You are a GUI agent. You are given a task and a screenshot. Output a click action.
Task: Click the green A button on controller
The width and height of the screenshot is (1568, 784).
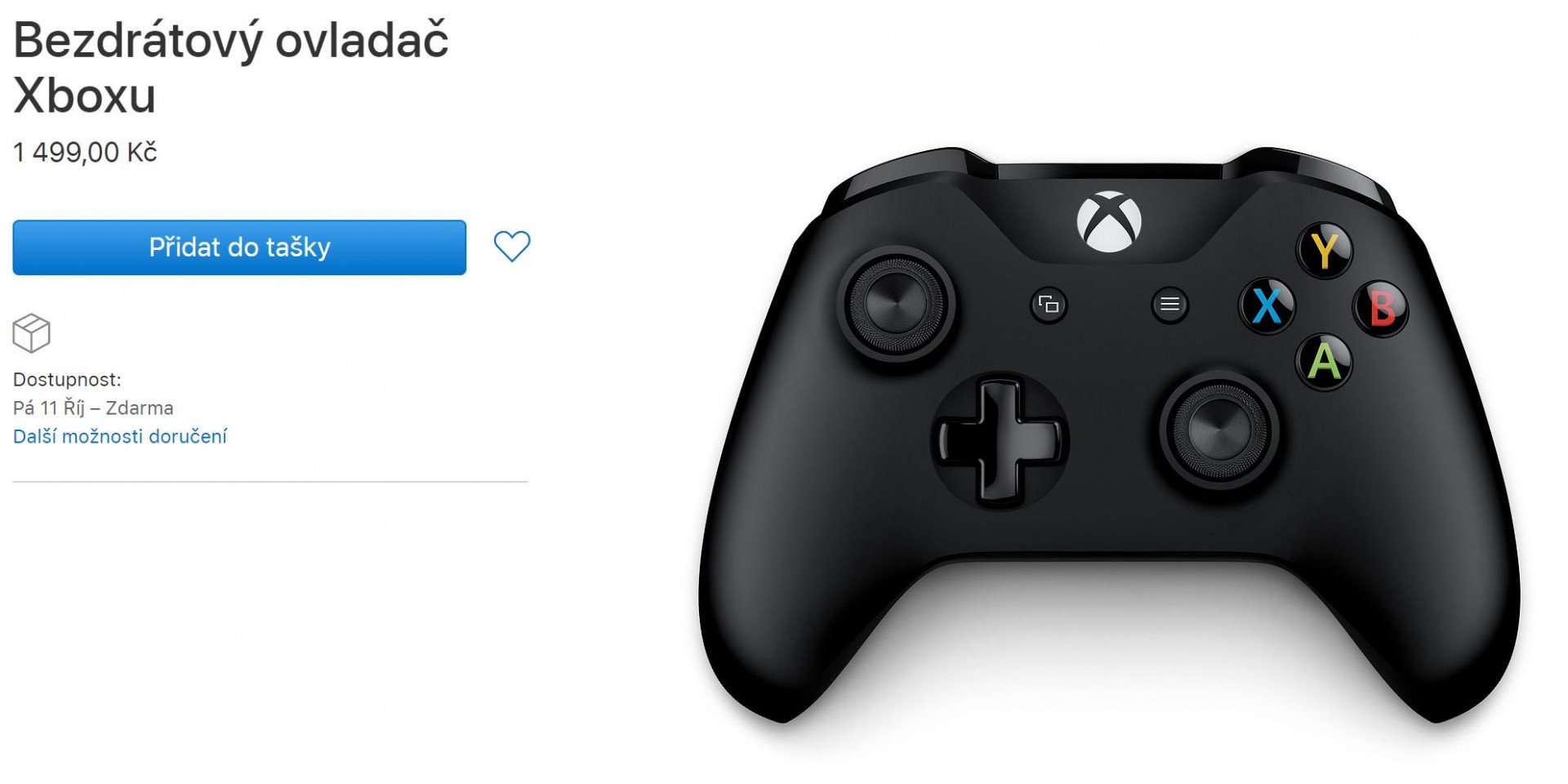(x=1324, y=362)
